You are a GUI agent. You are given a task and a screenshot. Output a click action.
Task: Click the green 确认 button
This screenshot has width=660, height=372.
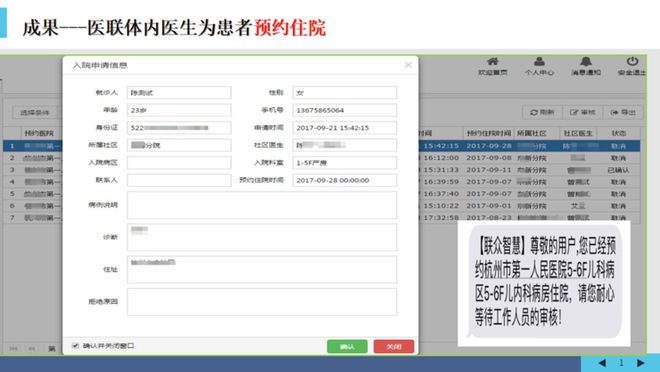tap(347, 347)
